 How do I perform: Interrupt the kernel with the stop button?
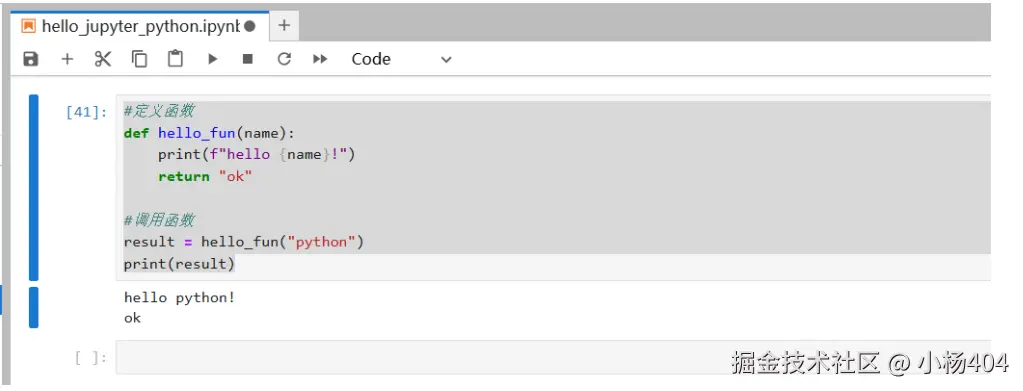click(247, 59)
